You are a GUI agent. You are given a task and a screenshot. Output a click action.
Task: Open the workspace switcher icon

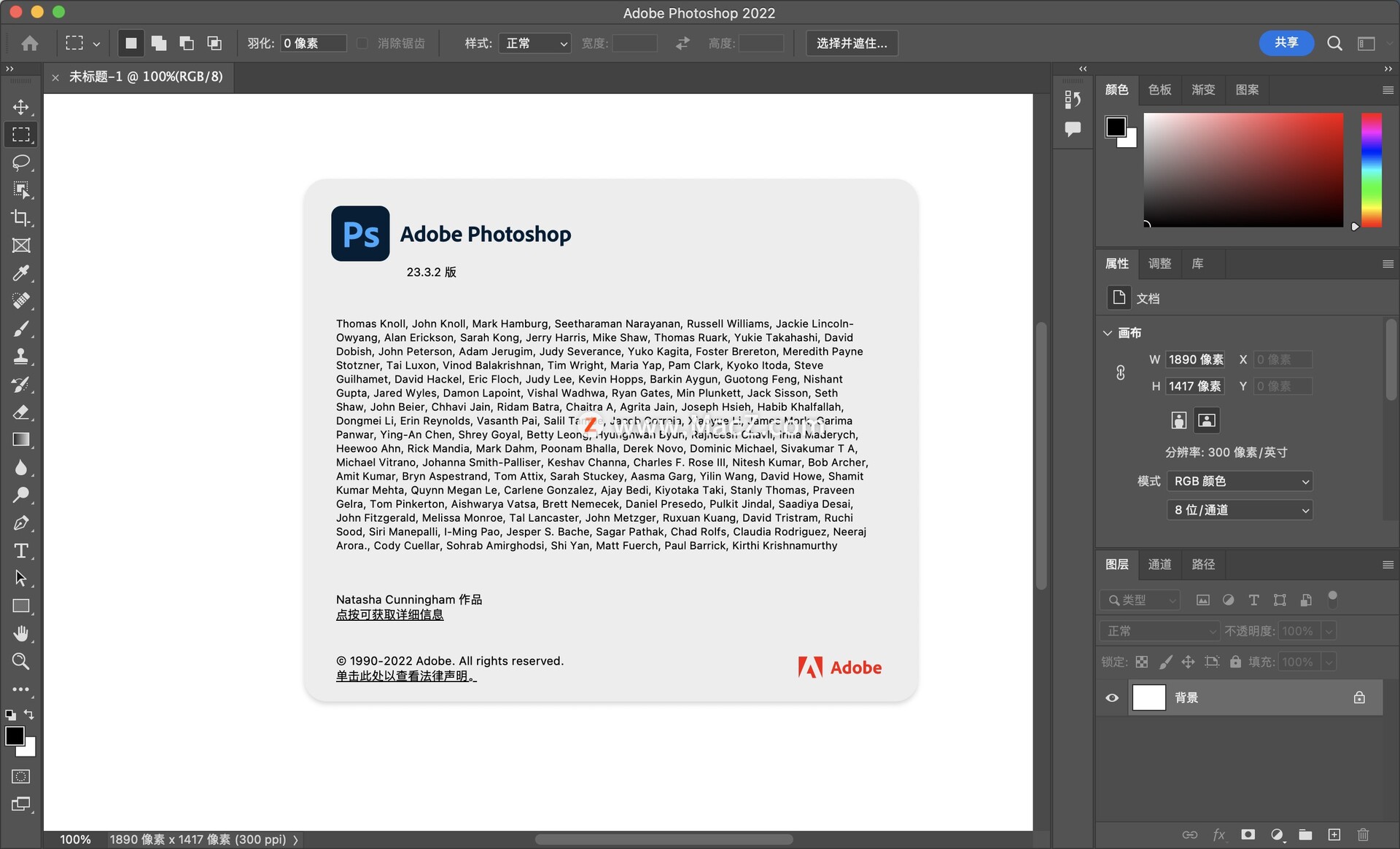pyautogui.click(x=1366, y=44)
